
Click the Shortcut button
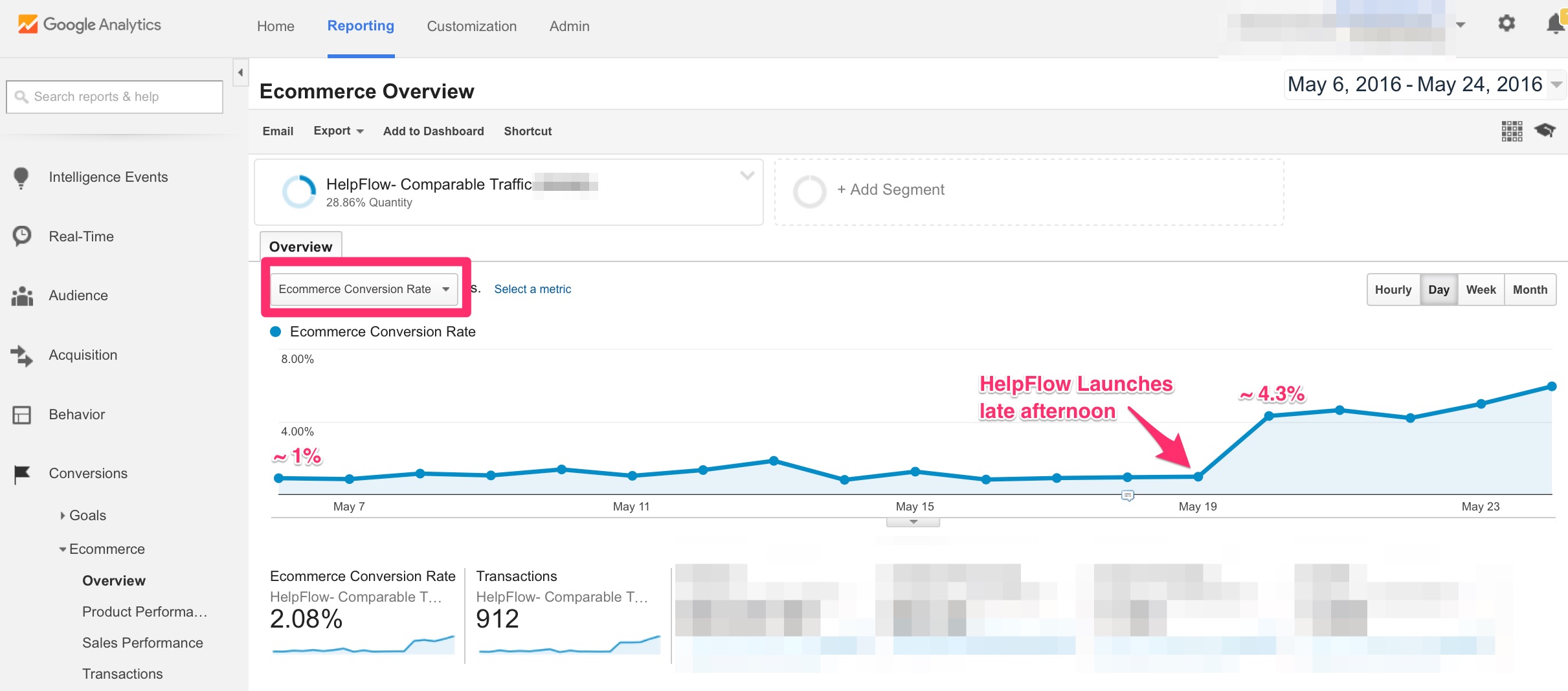coord(528,131)
